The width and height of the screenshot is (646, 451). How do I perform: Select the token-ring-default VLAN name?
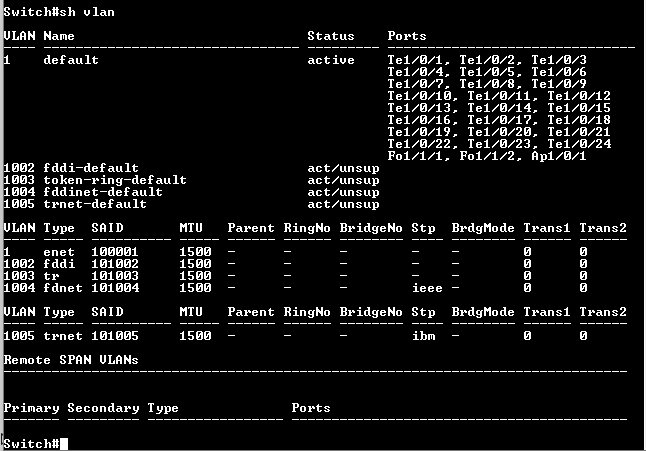(115, 180)
